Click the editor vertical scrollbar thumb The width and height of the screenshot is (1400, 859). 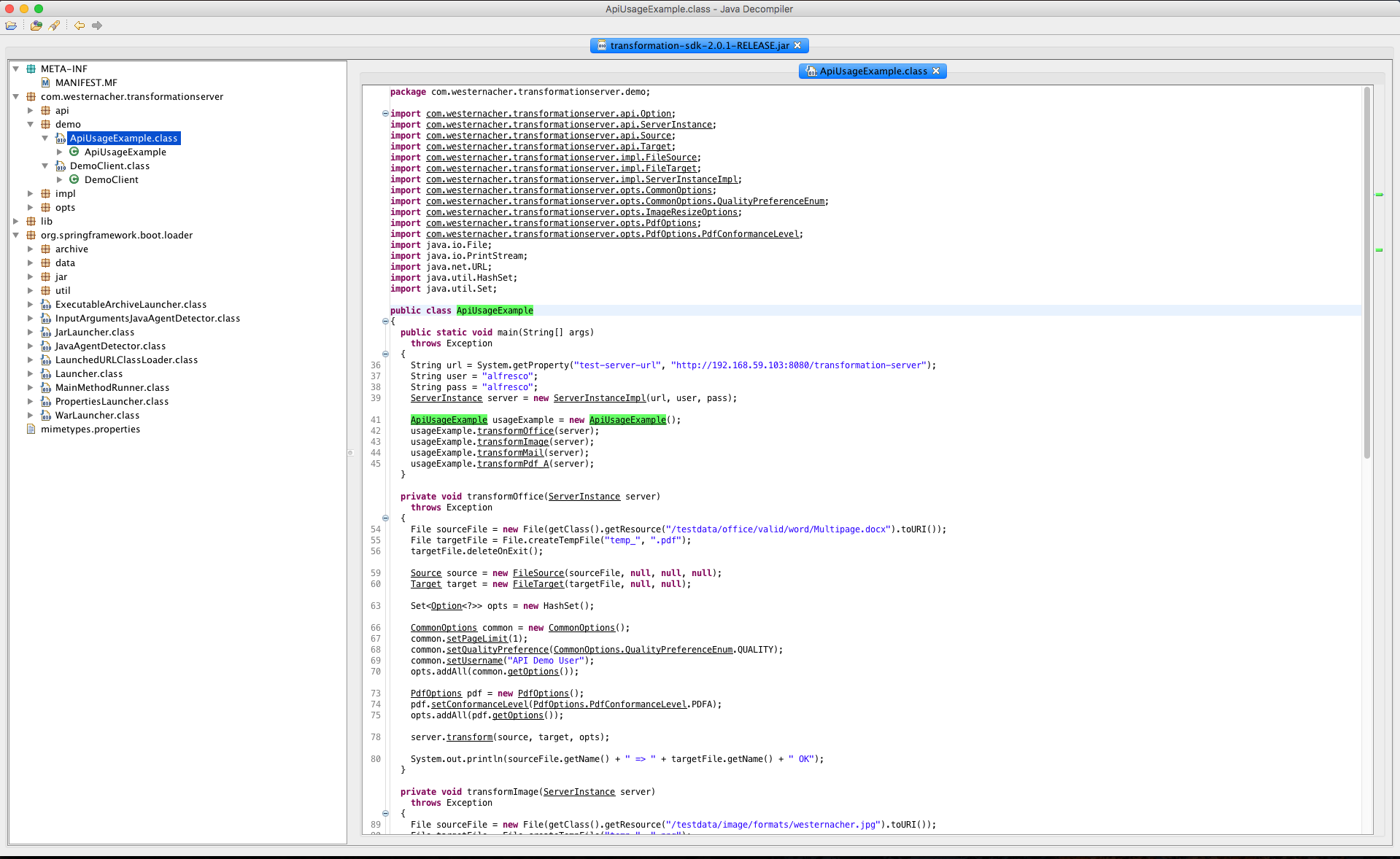[x=1366, y=273]
